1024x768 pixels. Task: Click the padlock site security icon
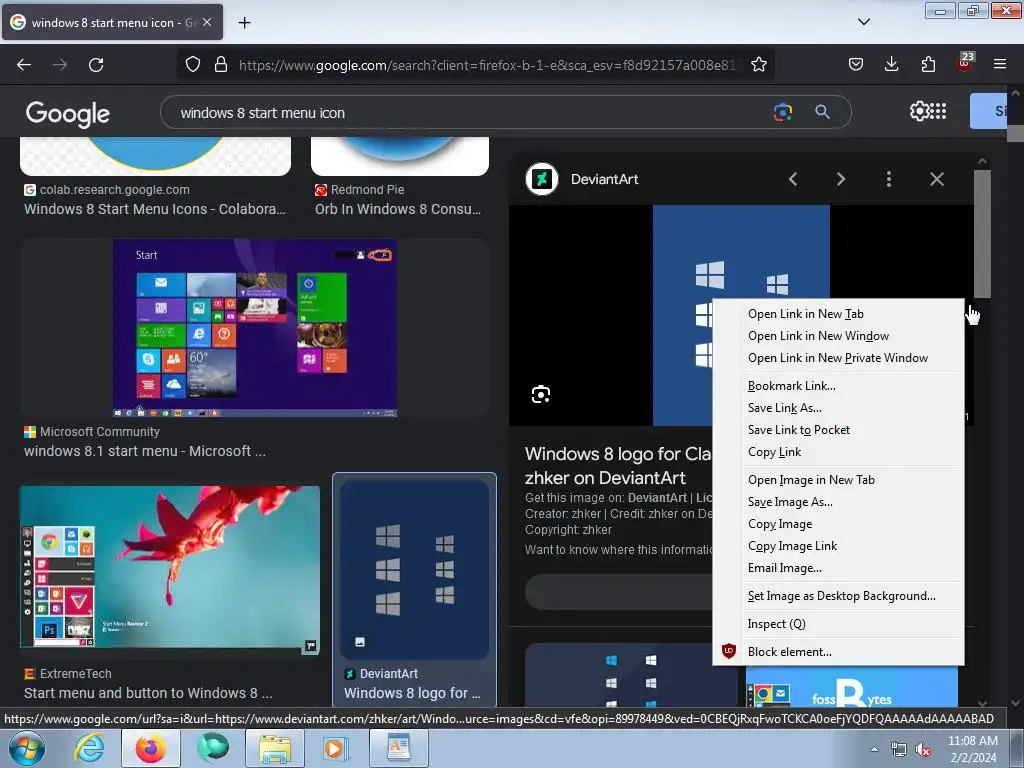coord(221,64)
